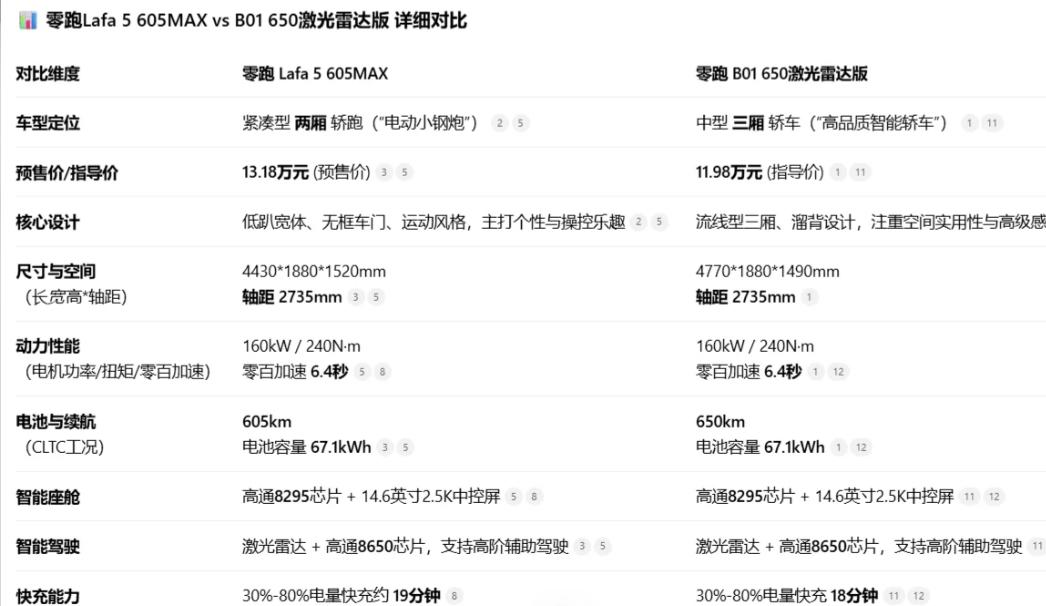This screenshot has width=1046, height=606.
Task: Open citation 5 beside Lafa 5 轴距 2735mm
Action: [x=376, y=297]
